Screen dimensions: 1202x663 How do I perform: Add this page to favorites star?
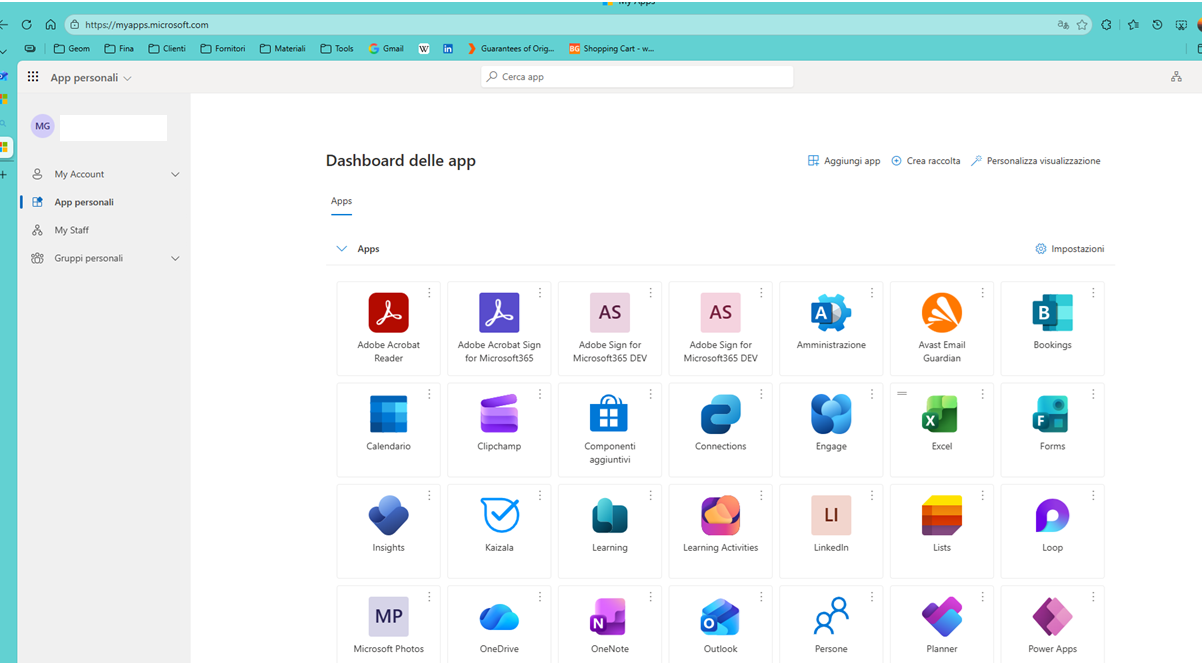point(1082,25)
